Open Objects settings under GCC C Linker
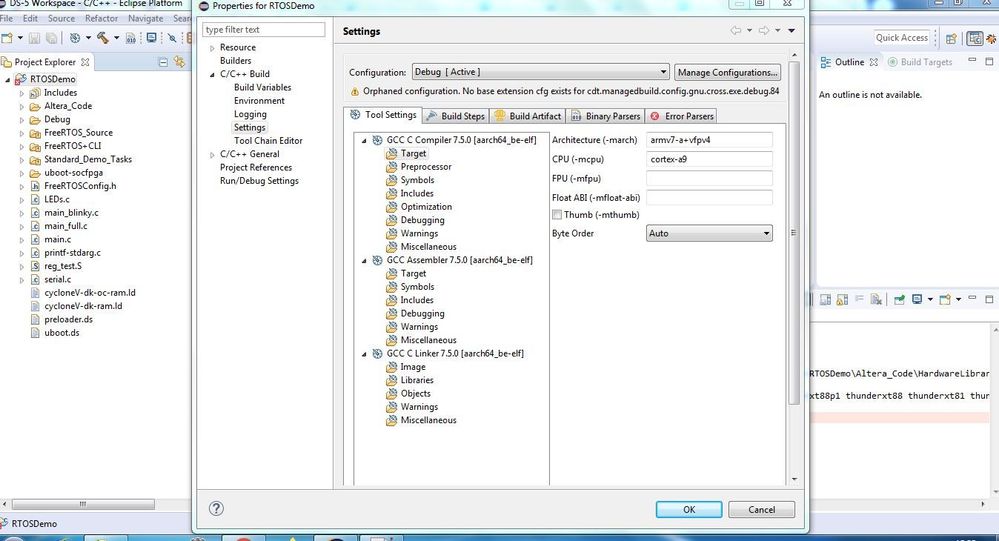The width and height of the screenshot is (999, 541). click(x=408, y=394)
